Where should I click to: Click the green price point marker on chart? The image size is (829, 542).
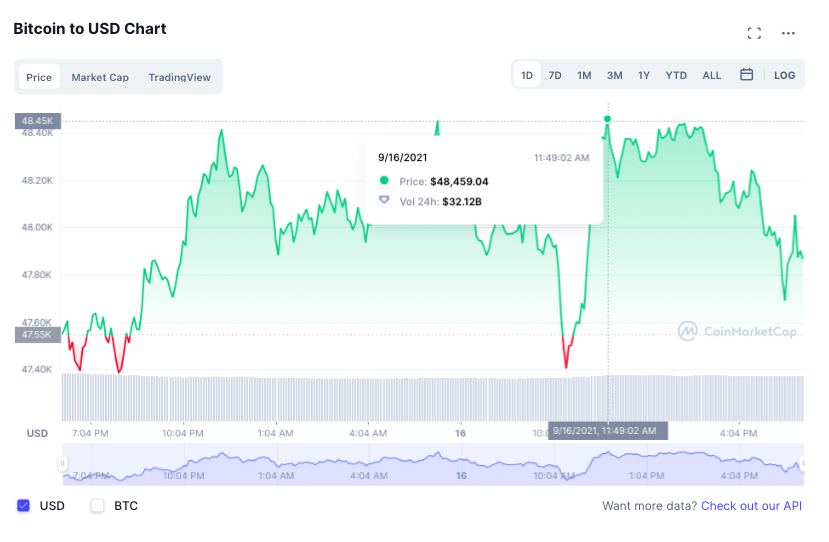tap(608, 119)
